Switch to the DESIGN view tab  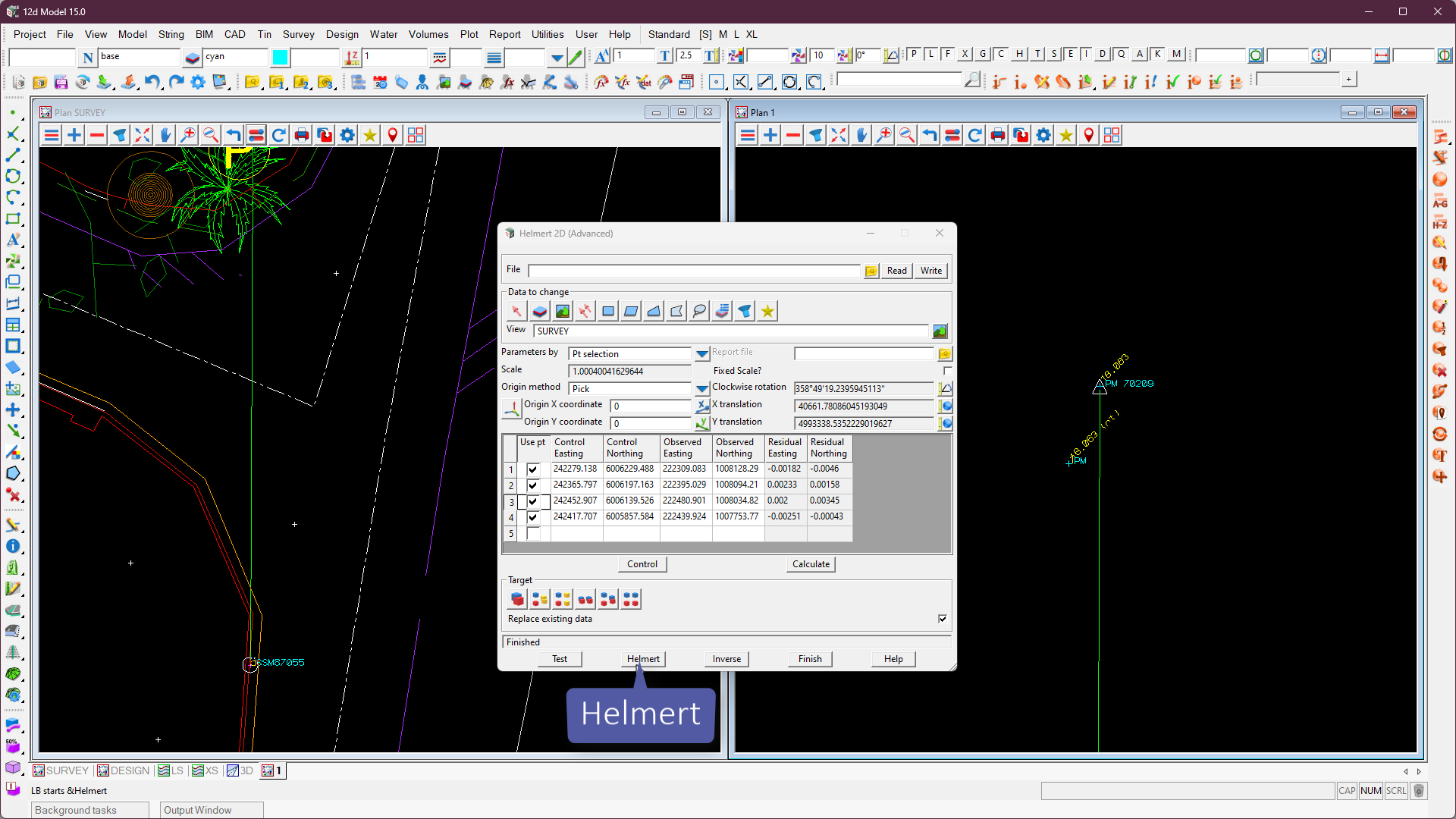point(124,770)
